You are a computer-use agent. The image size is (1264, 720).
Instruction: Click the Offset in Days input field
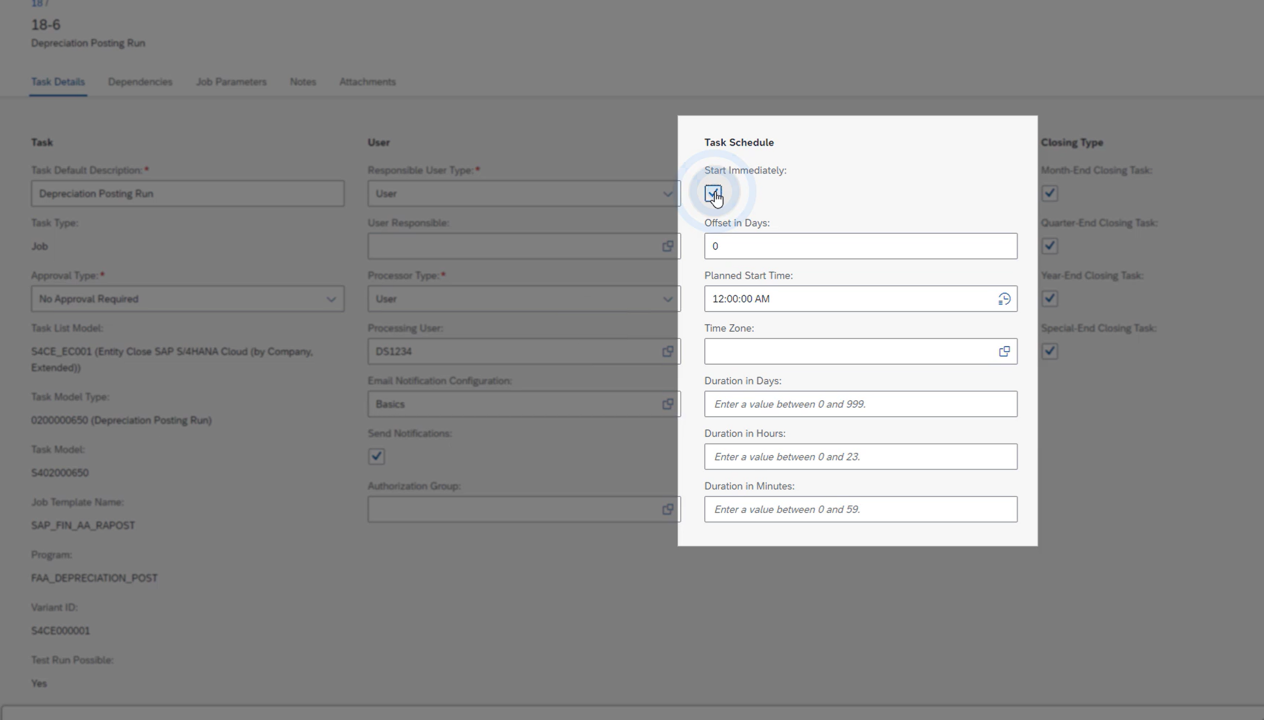pyautogui.click(x=860, y=246)
